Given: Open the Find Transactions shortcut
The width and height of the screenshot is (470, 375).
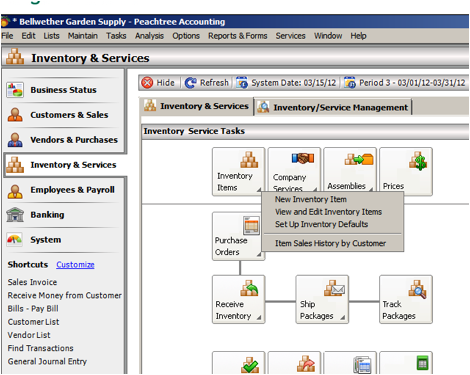Looking at the screenshot, I should pos(41,348).
